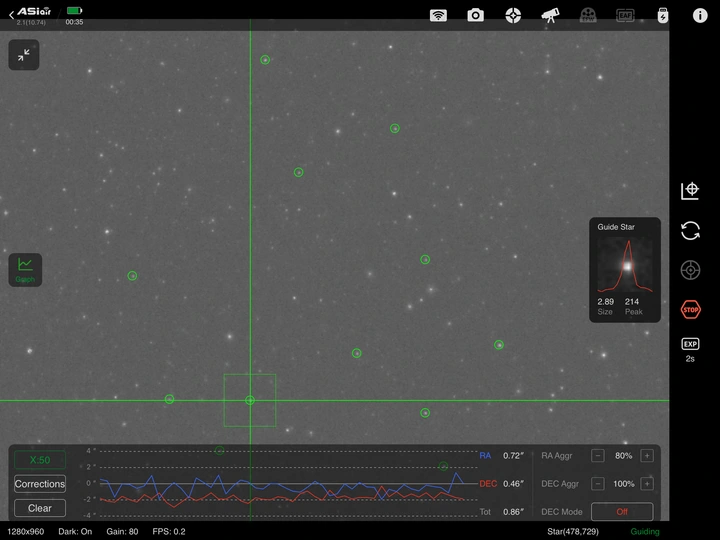
Task: Decrease RA aggressiveness with minus
Action: click(598, 456)
